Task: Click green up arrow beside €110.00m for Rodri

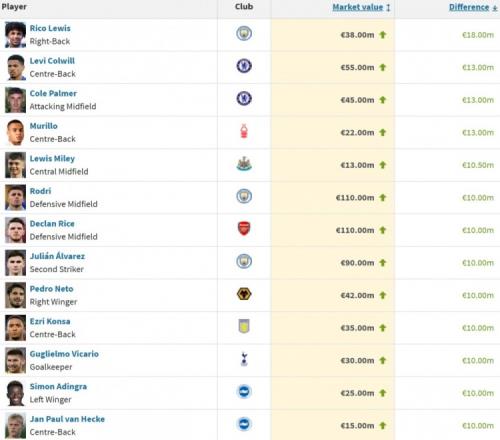Action: 383,198
